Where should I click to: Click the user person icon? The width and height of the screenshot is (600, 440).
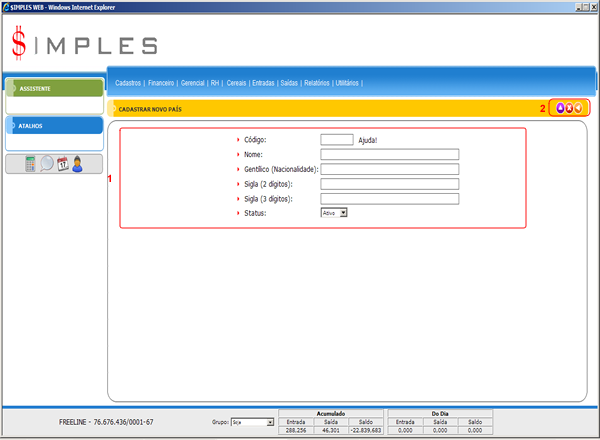coord(78,164)
